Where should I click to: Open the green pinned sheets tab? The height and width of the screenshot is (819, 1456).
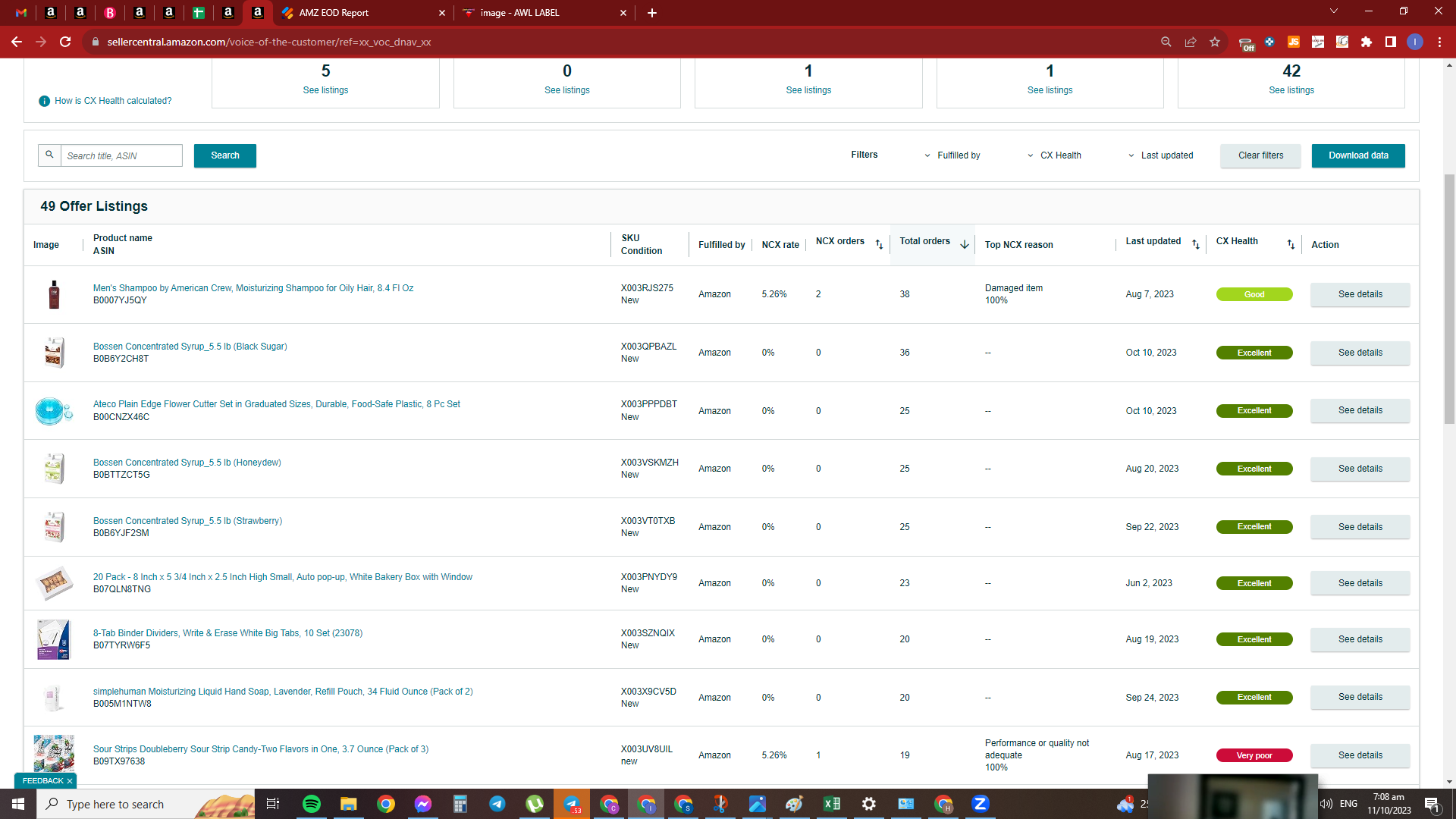199,12
